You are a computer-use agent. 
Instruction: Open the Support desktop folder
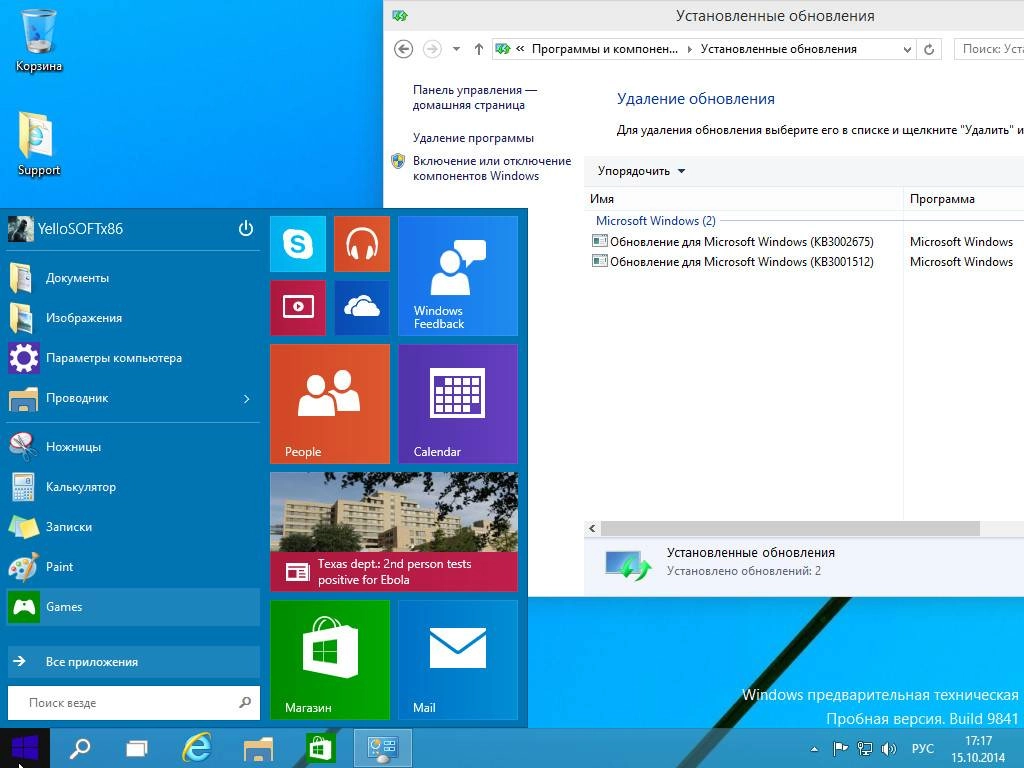[x=39, y=144]
